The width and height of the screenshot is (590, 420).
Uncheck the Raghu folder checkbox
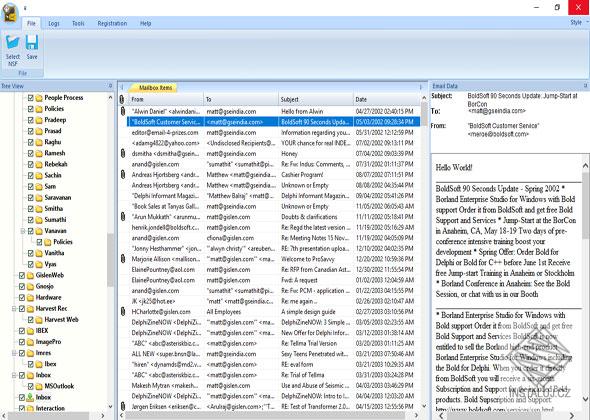coord(30,142)
